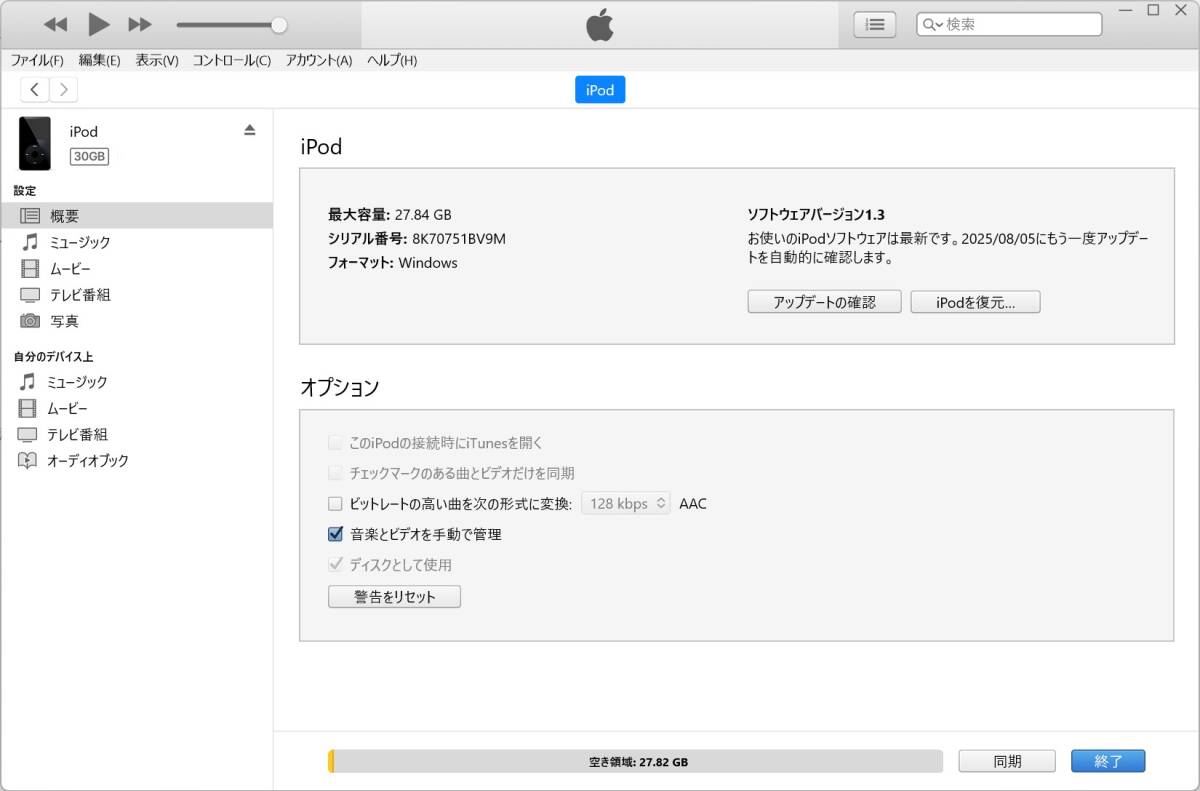Open the 128 kbps bitrate dropdown
This screenshot has height=791, width=1200.
(x=626, y=504)
